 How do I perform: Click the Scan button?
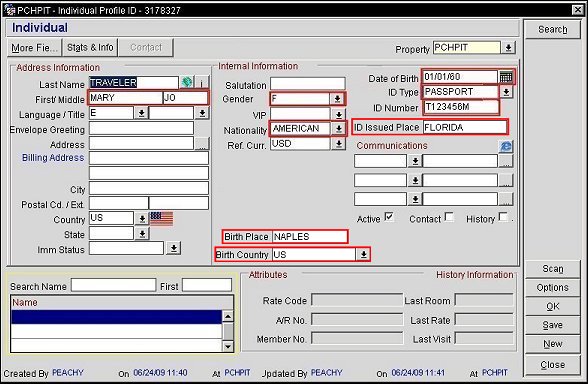pos(552,269)
